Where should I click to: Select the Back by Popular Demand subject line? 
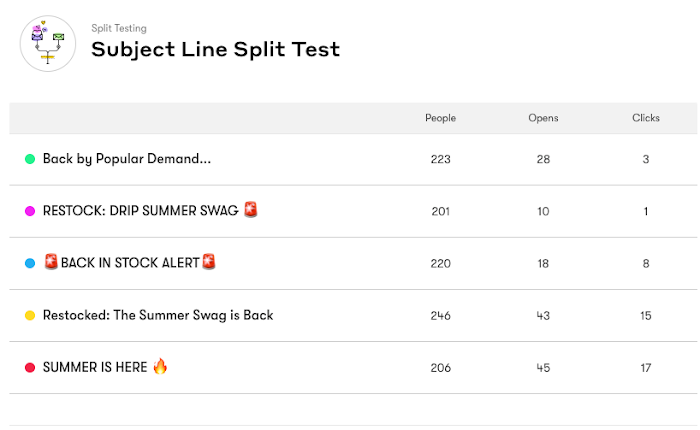pos(127,159)
